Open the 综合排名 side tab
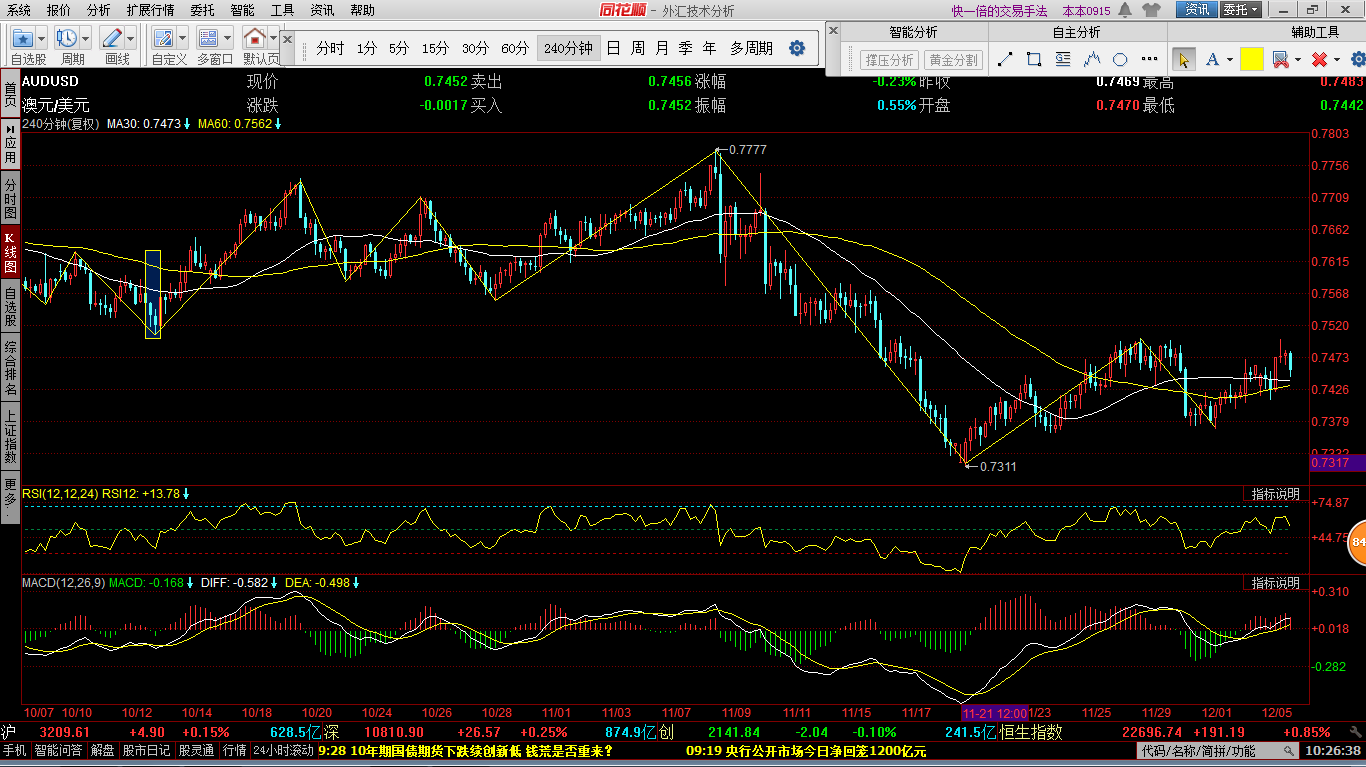1366x767 pixels. click(x=10, y=366)
